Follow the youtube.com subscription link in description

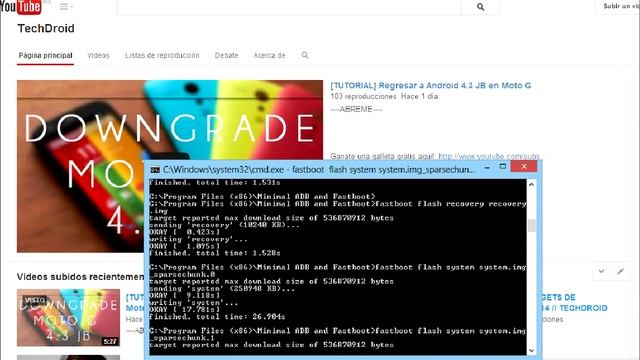(489, 156)
